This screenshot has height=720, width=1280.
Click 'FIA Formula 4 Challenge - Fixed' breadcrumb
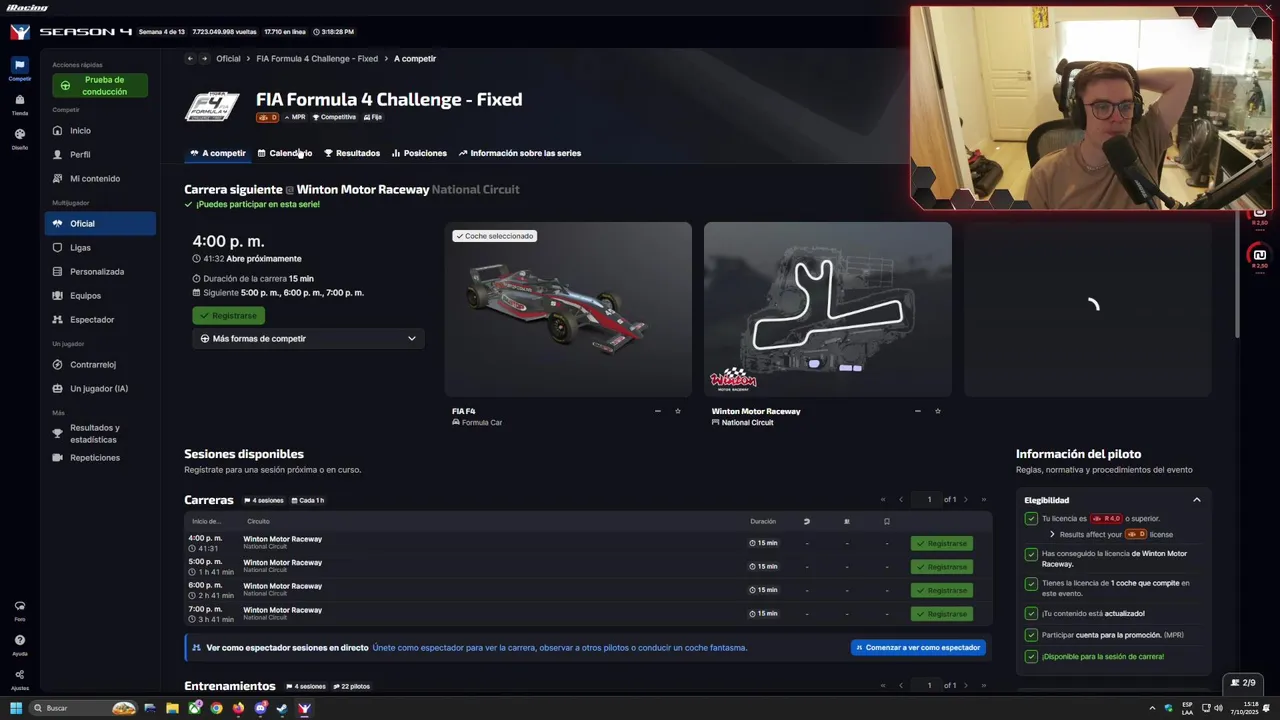pos(317,59)
